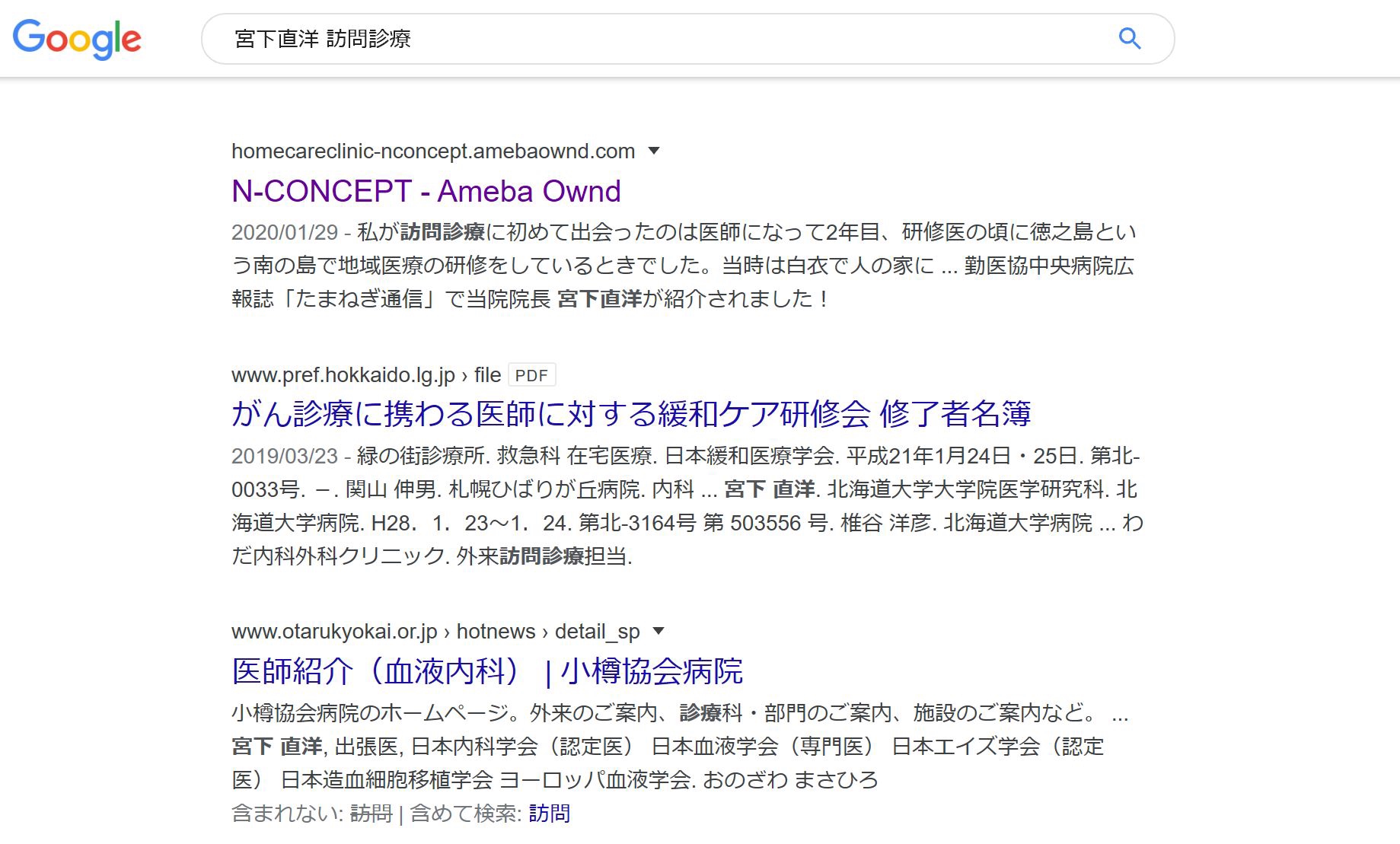Open the 医師紹介（血液内科）小樽協会病院 result
This screenshot has height=844, width=1400.
click(487, 671)
